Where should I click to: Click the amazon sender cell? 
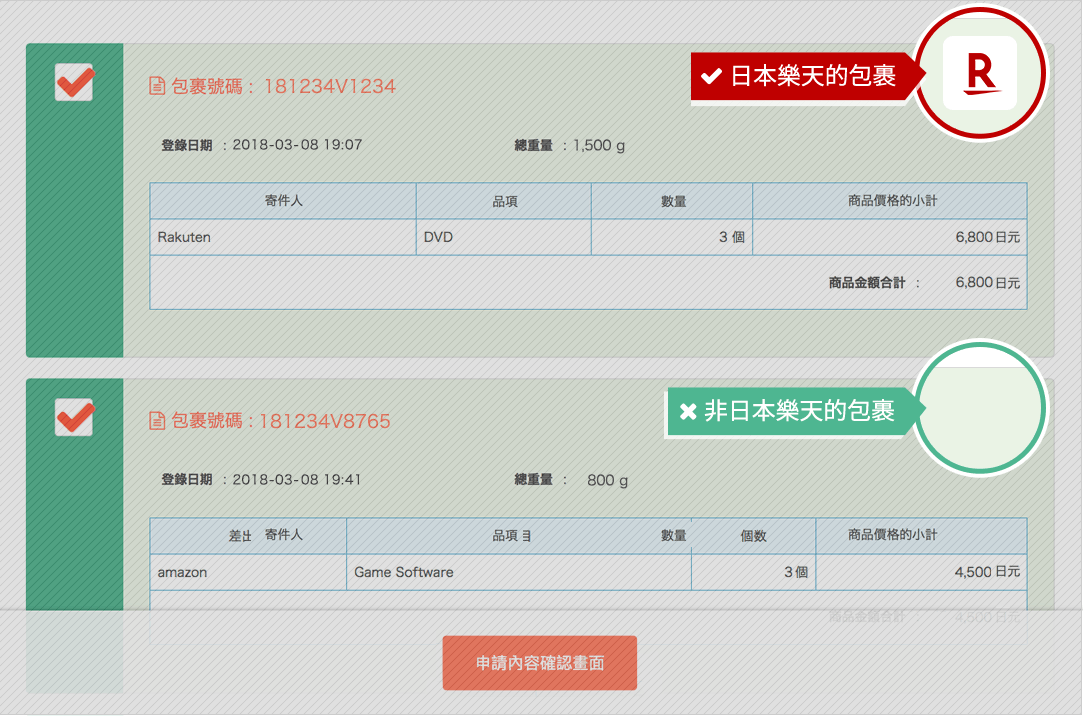tap(248, 572)
